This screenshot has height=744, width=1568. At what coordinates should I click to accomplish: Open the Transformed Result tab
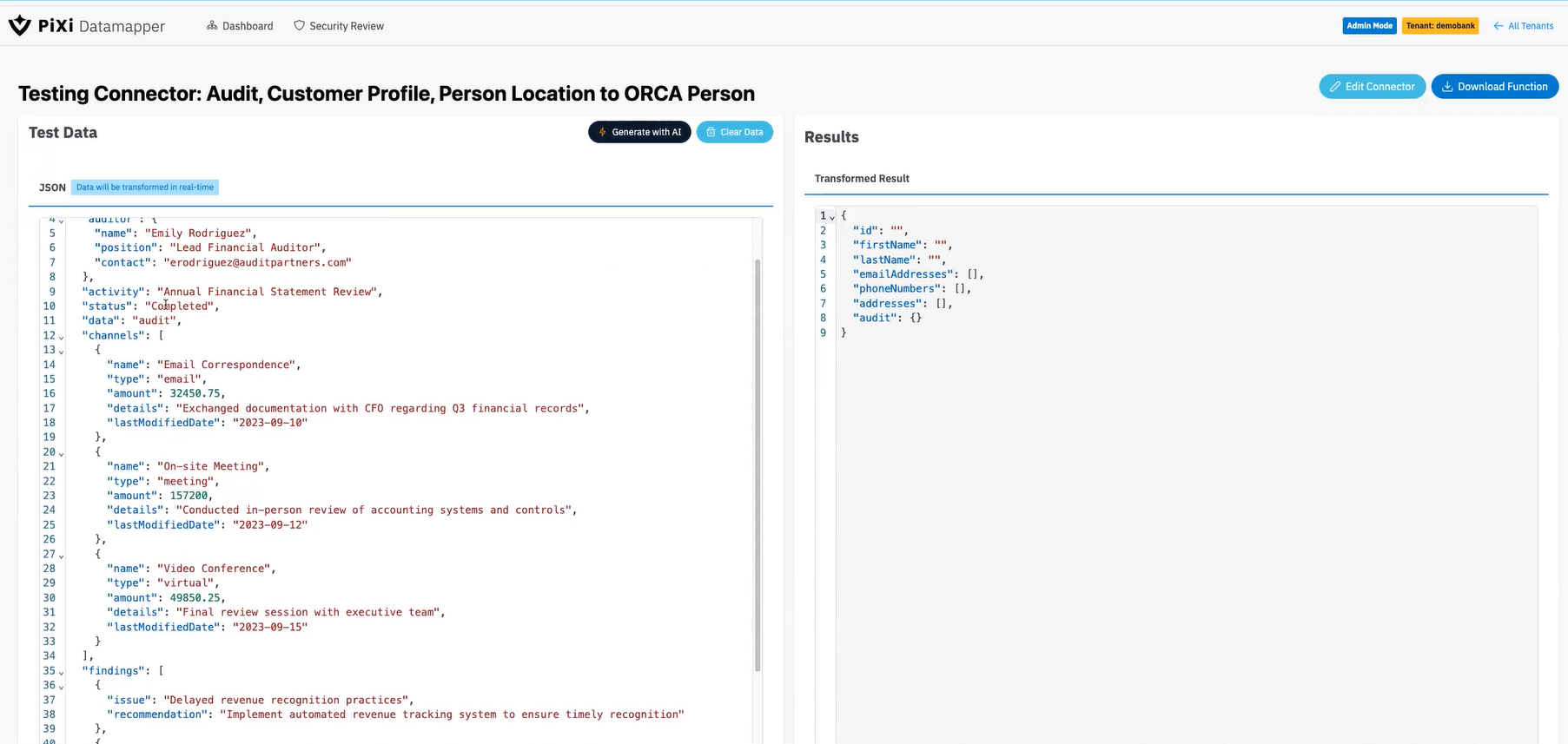point(862,179)
